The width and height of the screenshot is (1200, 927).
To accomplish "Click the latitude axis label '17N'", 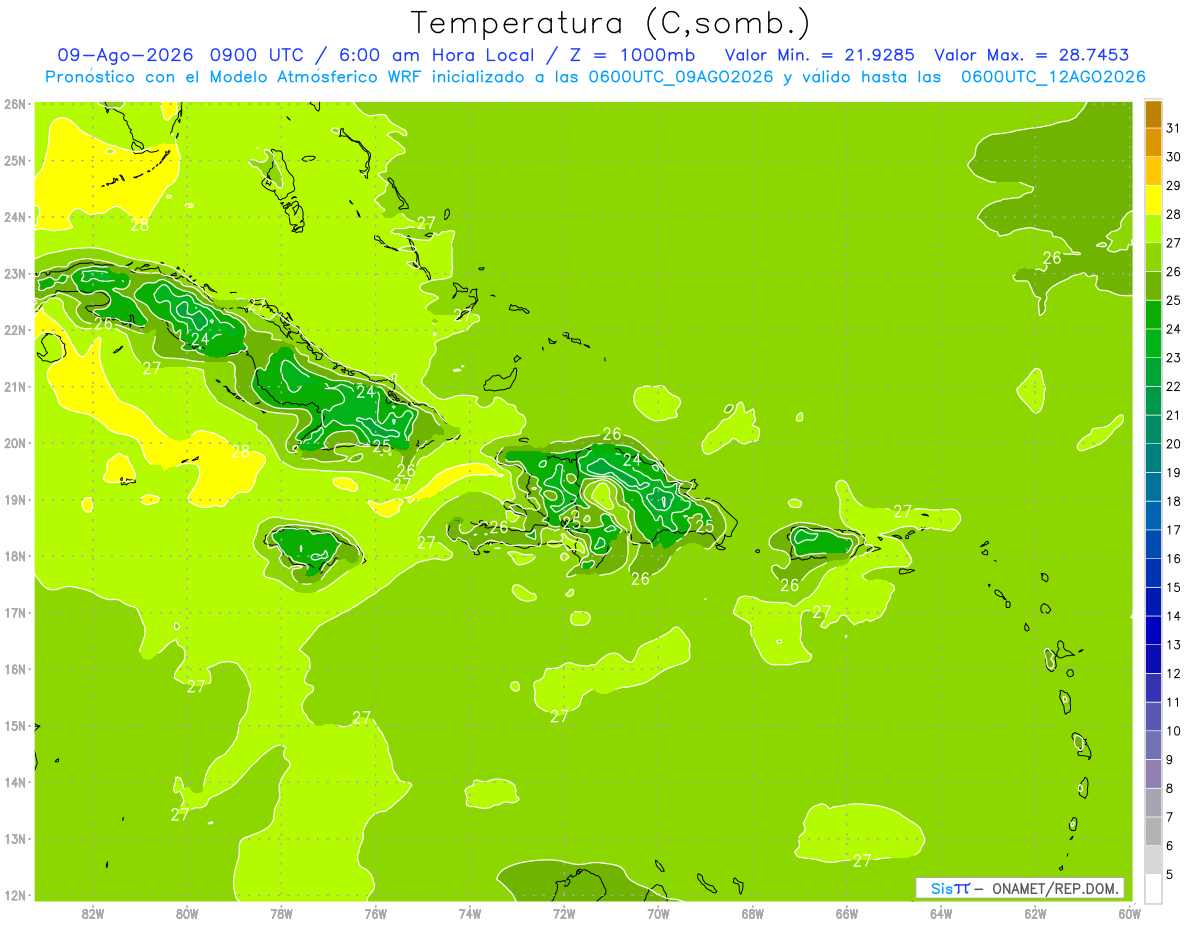I will pos(15,613).
